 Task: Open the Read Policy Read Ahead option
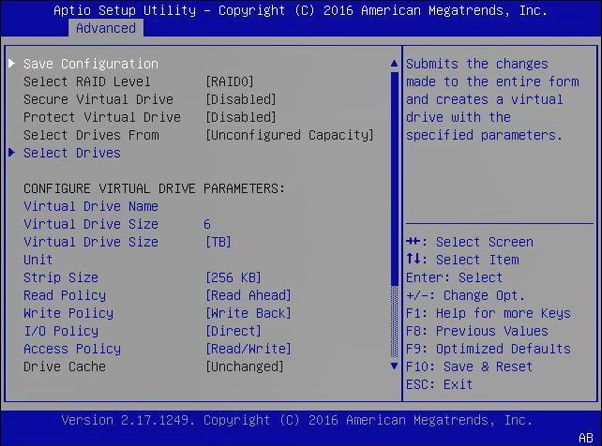pos(248,296)
